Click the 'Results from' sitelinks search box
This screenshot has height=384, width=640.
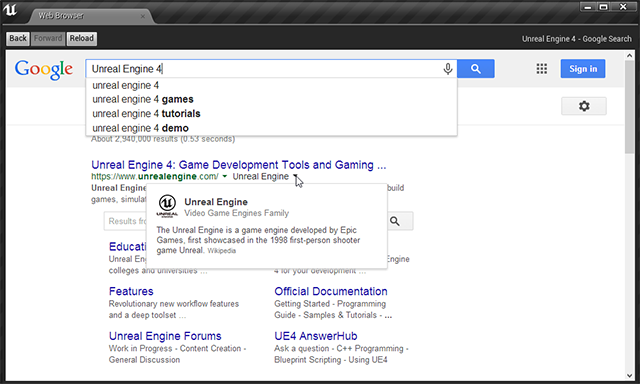tap(125, 221)
